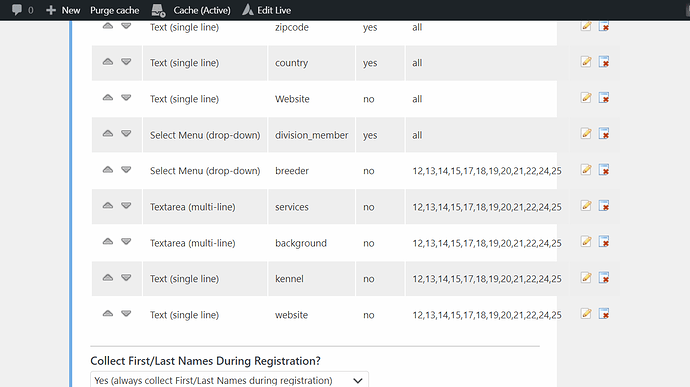Click Edit Live in admin bar

pyautogui.click(x=267, y=10)
